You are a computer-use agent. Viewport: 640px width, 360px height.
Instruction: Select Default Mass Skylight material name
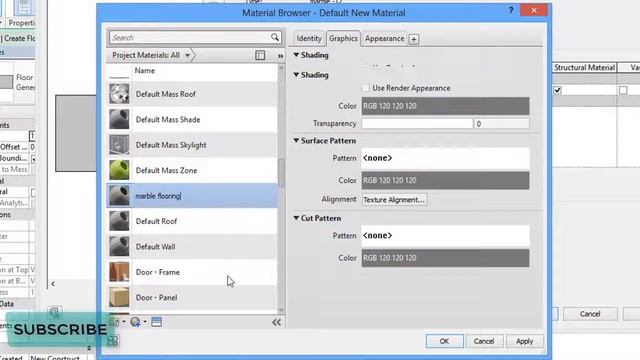click(x=171, y=145)
